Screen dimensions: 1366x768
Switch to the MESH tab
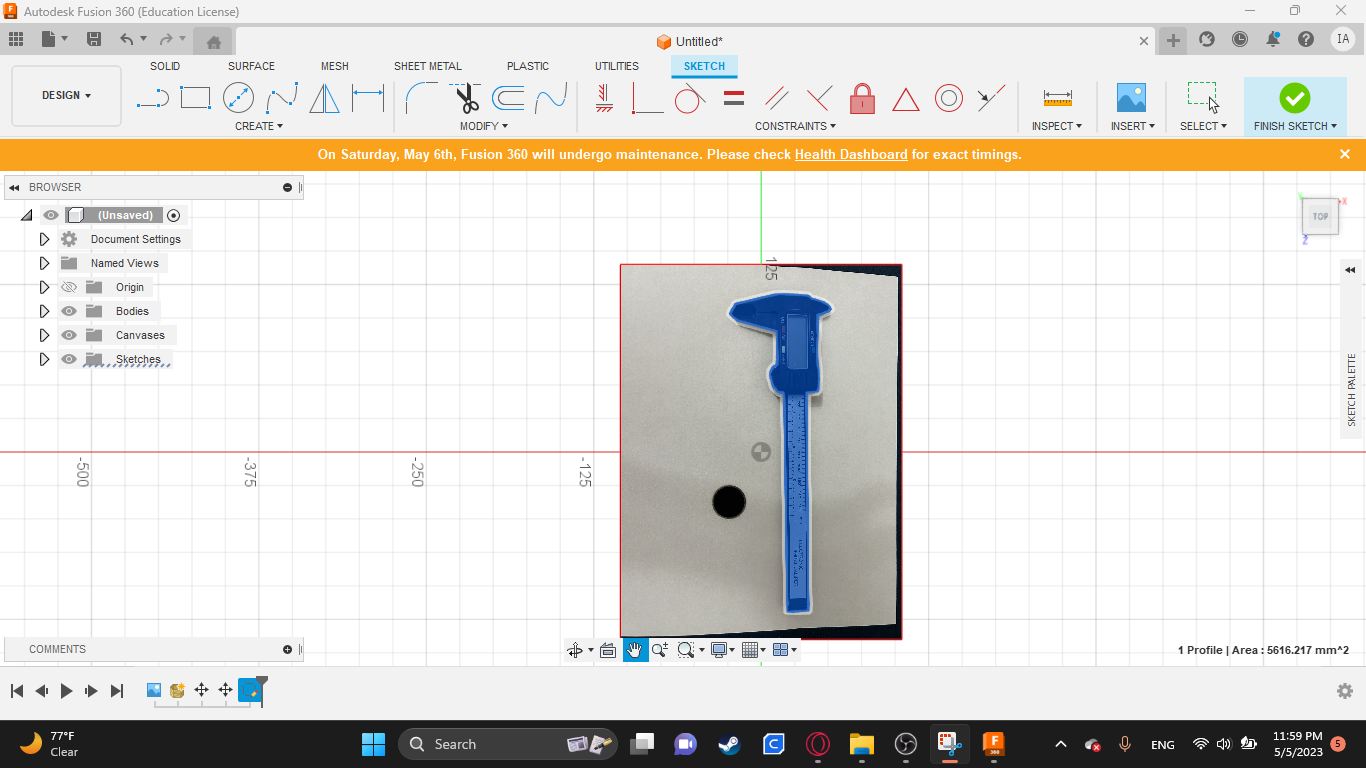[335, 66]
